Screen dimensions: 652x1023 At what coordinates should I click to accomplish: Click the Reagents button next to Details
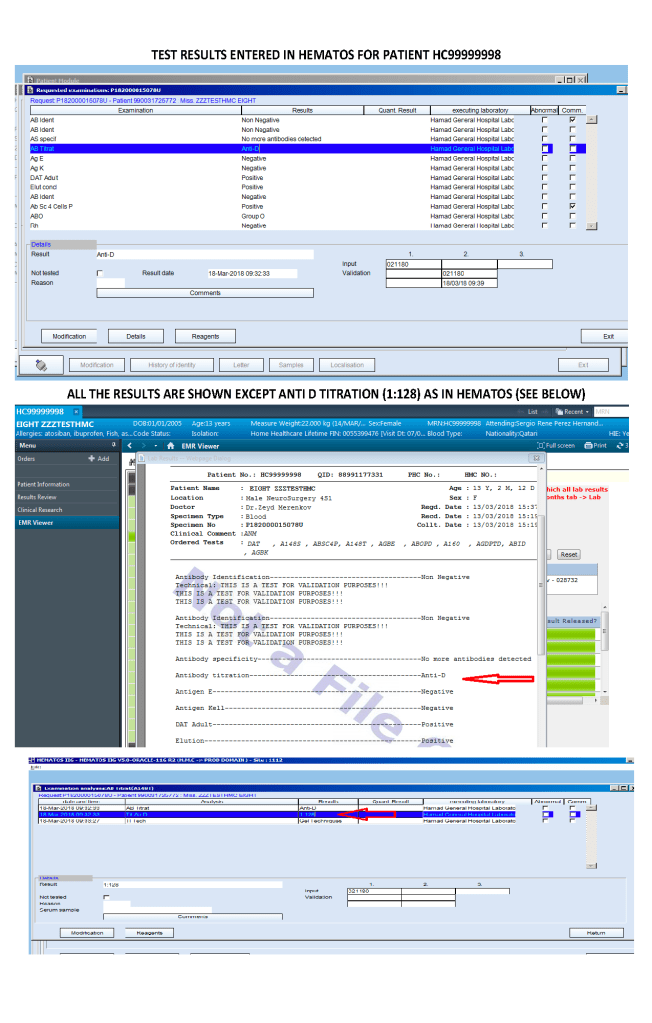205,336
